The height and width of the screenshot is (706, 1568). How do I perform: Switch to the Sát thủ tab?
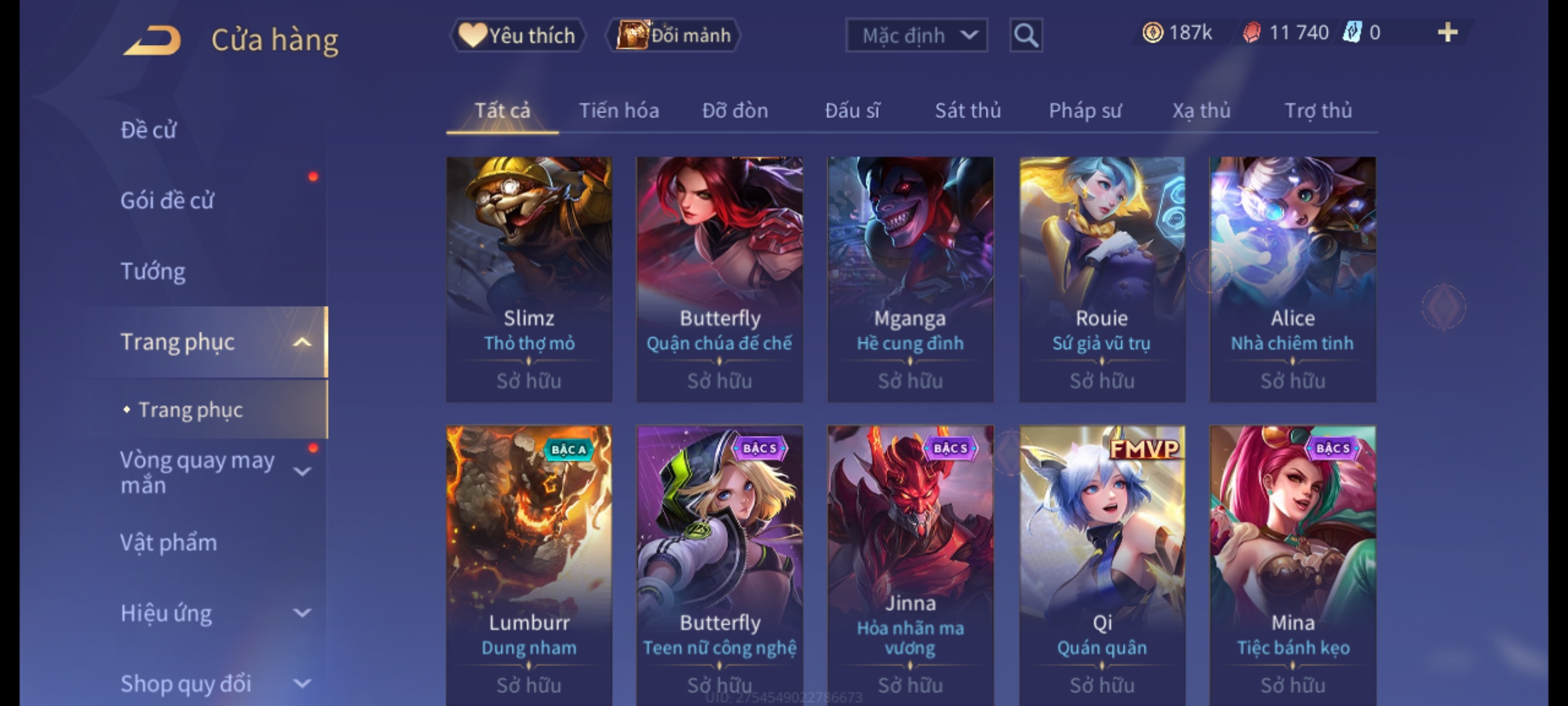[x=968, y=110]
